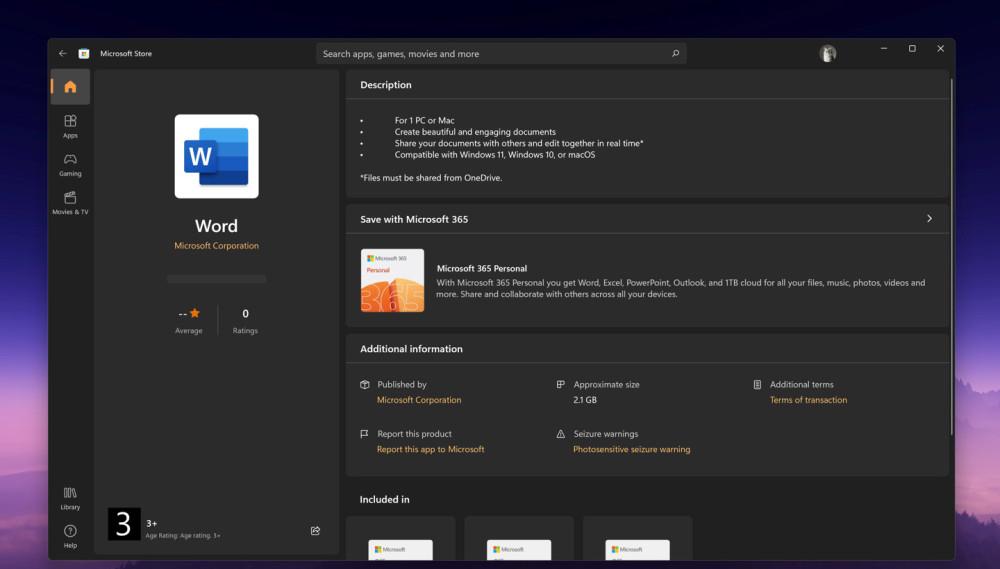Open the Microsoft 365 Personal thumbnail
Viewport: 1000px width, 569px height.
[x=392, y=281]
